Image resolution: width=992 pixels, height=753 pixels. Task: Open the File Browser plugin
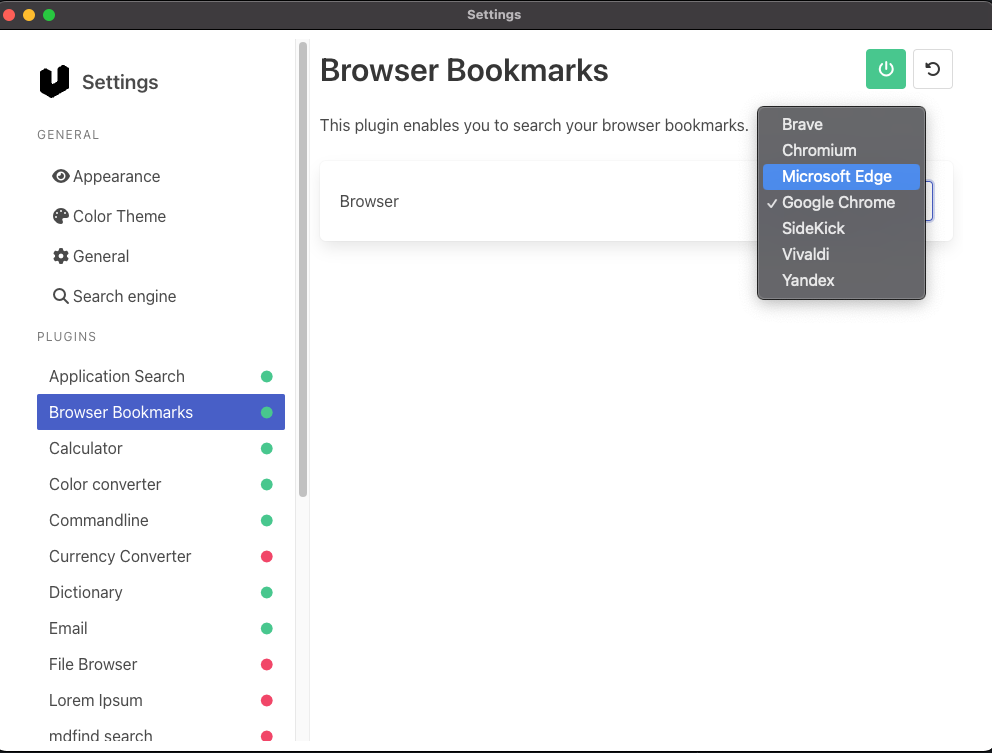point(161,664)
